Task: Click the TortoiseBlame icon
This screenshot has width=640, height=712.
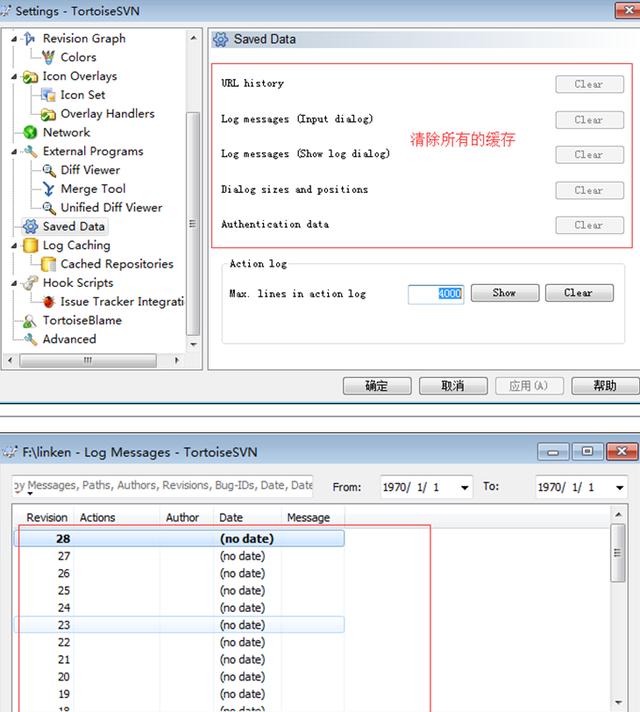Action: coord(30,321)
